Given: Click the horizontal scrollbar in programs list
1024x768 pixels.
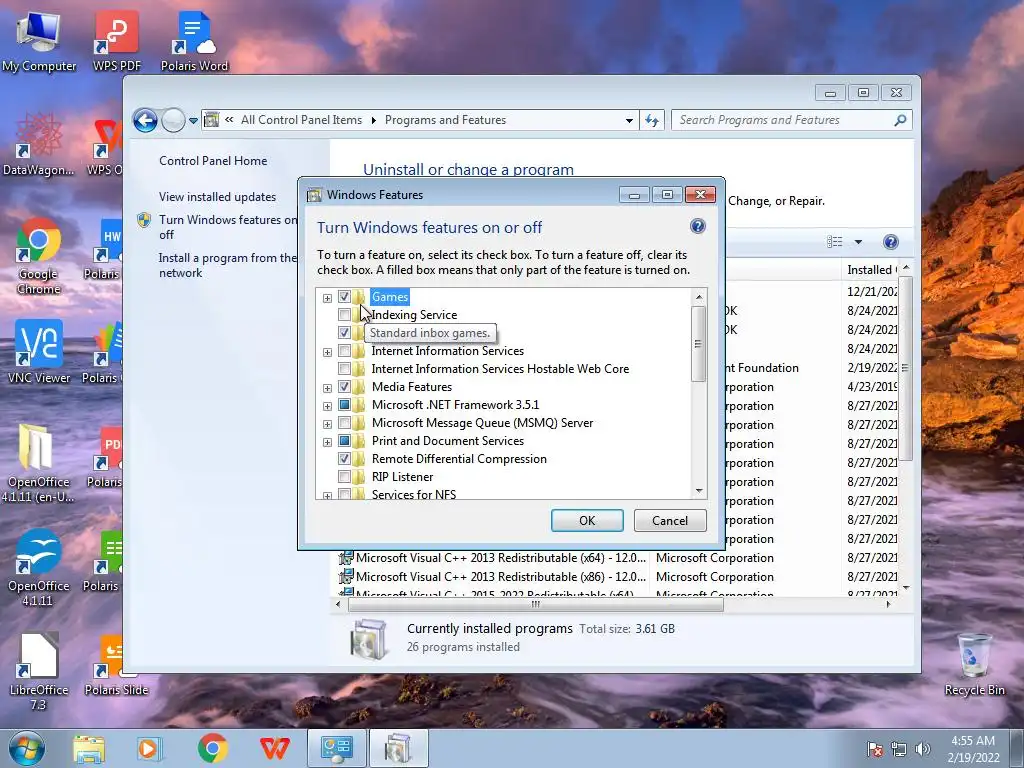Looking at the screenshot, I should pyautogui.click(x=536, y=605).
